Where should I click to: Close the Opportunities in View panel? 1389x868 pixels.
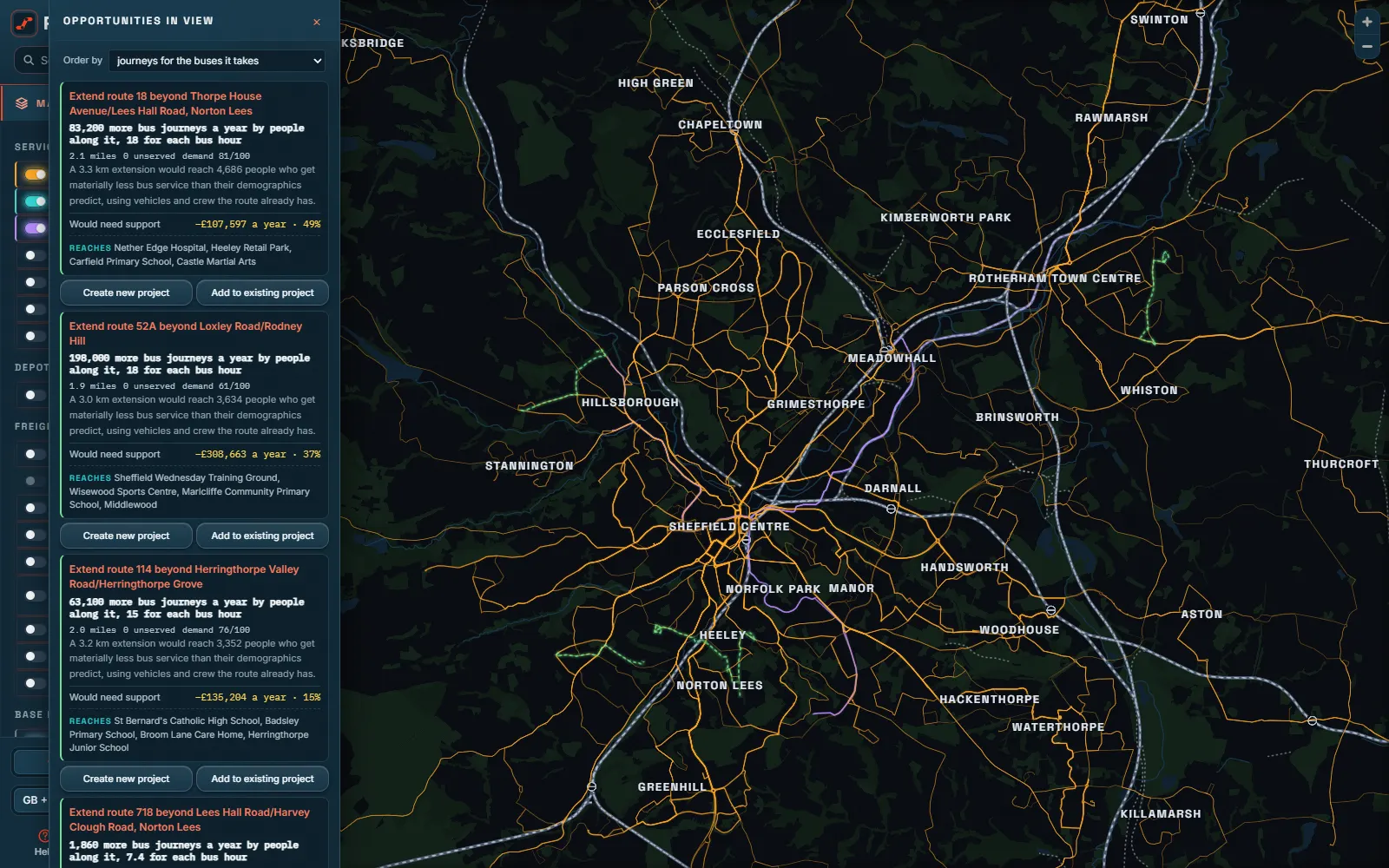[x=317, y=22]
